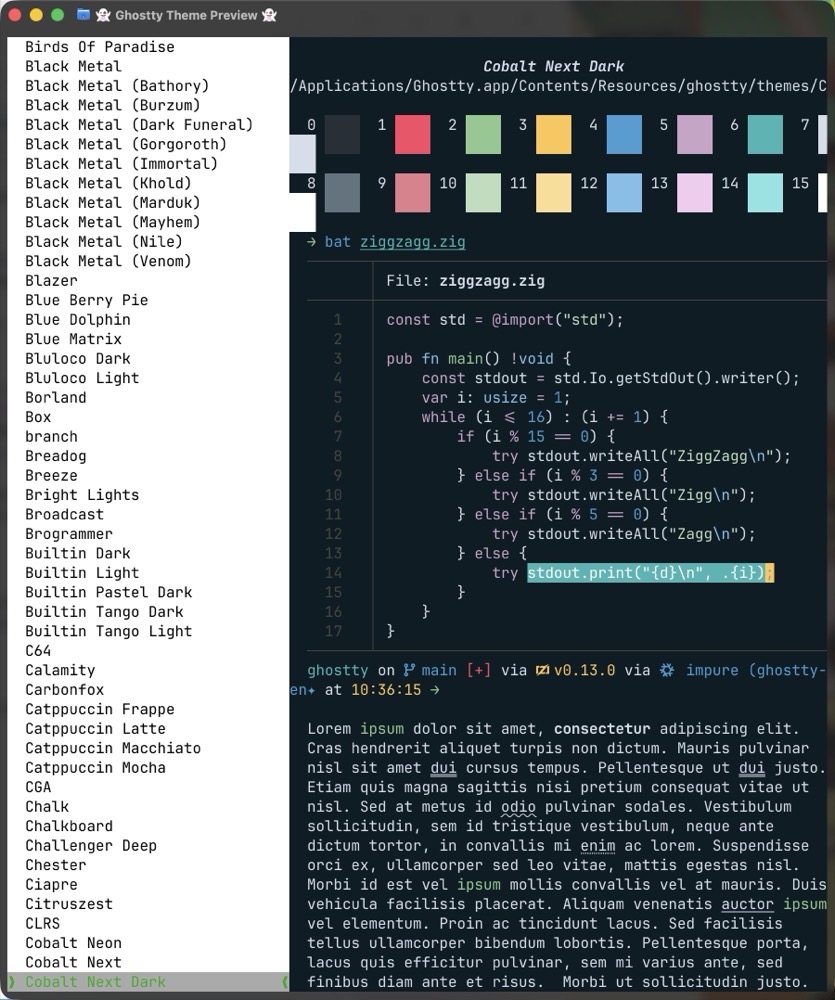This screenshot has width=835, height=1000.
Task: Select the Black Metal (Bathory) theme
Action: click(x=117, y=86)
